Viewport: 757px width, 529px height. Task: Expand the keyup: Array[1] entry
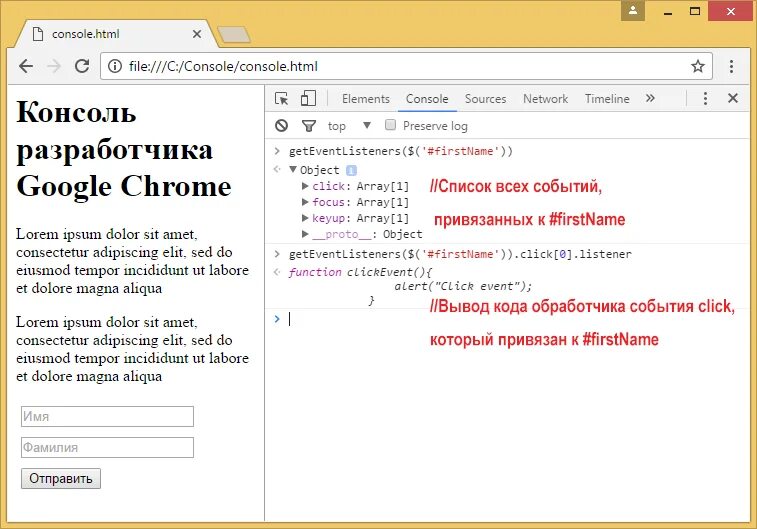point(305,218)
